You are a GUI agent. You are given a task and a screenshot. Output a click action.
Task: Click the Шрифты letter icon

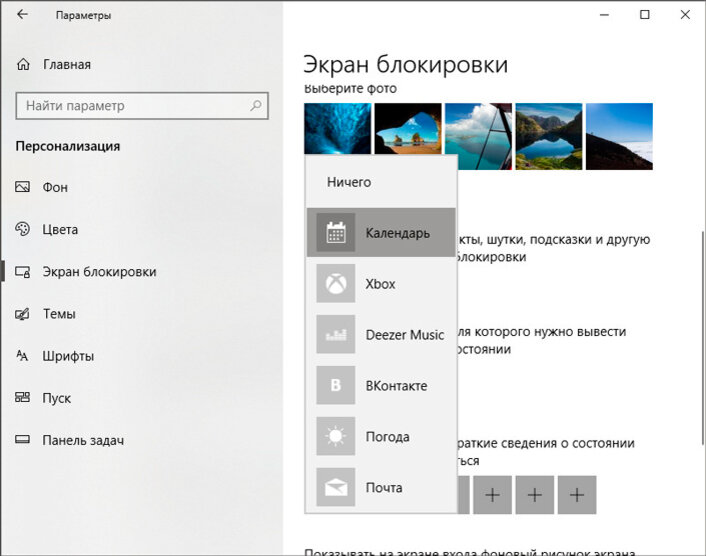point(23,356)
